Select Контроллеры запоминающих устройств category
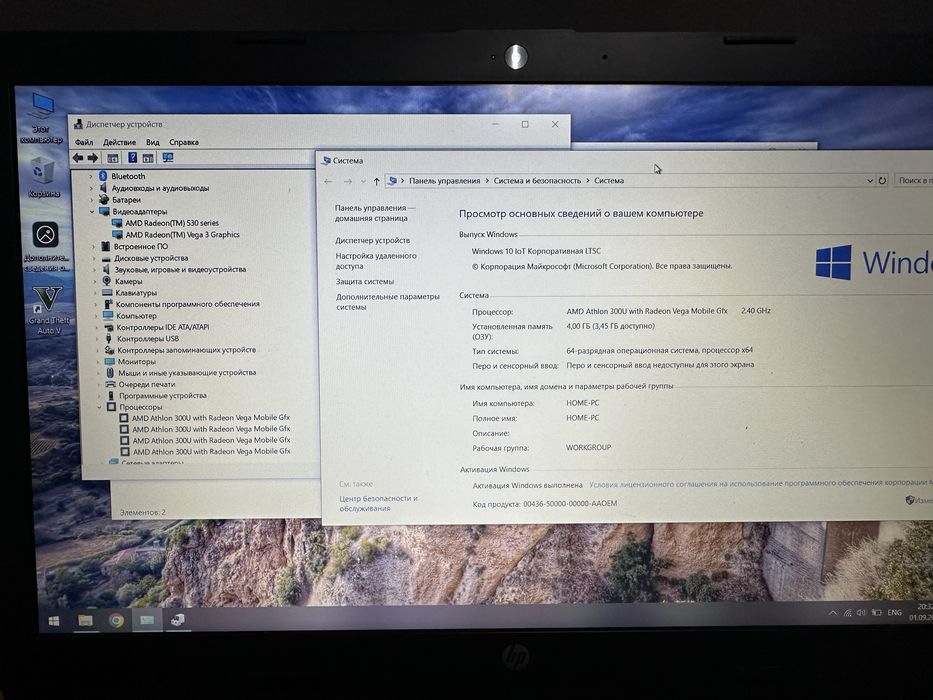This screenshot has width=933, height=700. [x=186, y=350]
